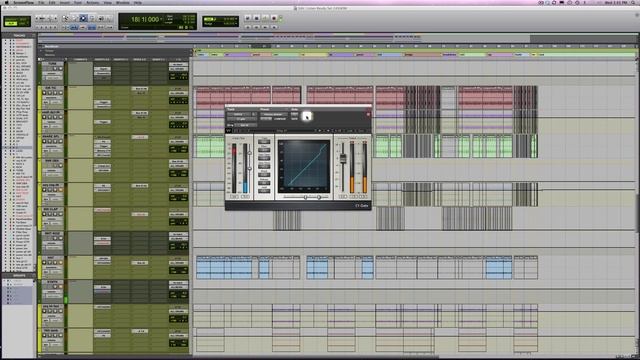Image resolution: width=640 pixels, height=360 pixels.
Task: Select the Zoomer tool in the toolbar
Action: 65,18
